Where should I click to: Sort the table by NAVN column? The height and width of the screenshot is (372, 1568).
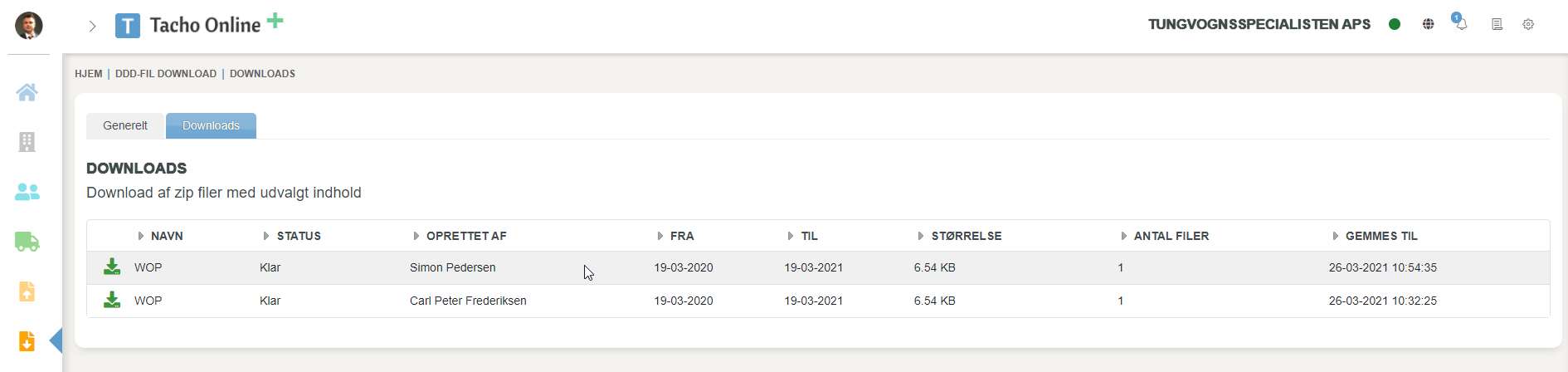pyautogui.click(x=166, y=236)
